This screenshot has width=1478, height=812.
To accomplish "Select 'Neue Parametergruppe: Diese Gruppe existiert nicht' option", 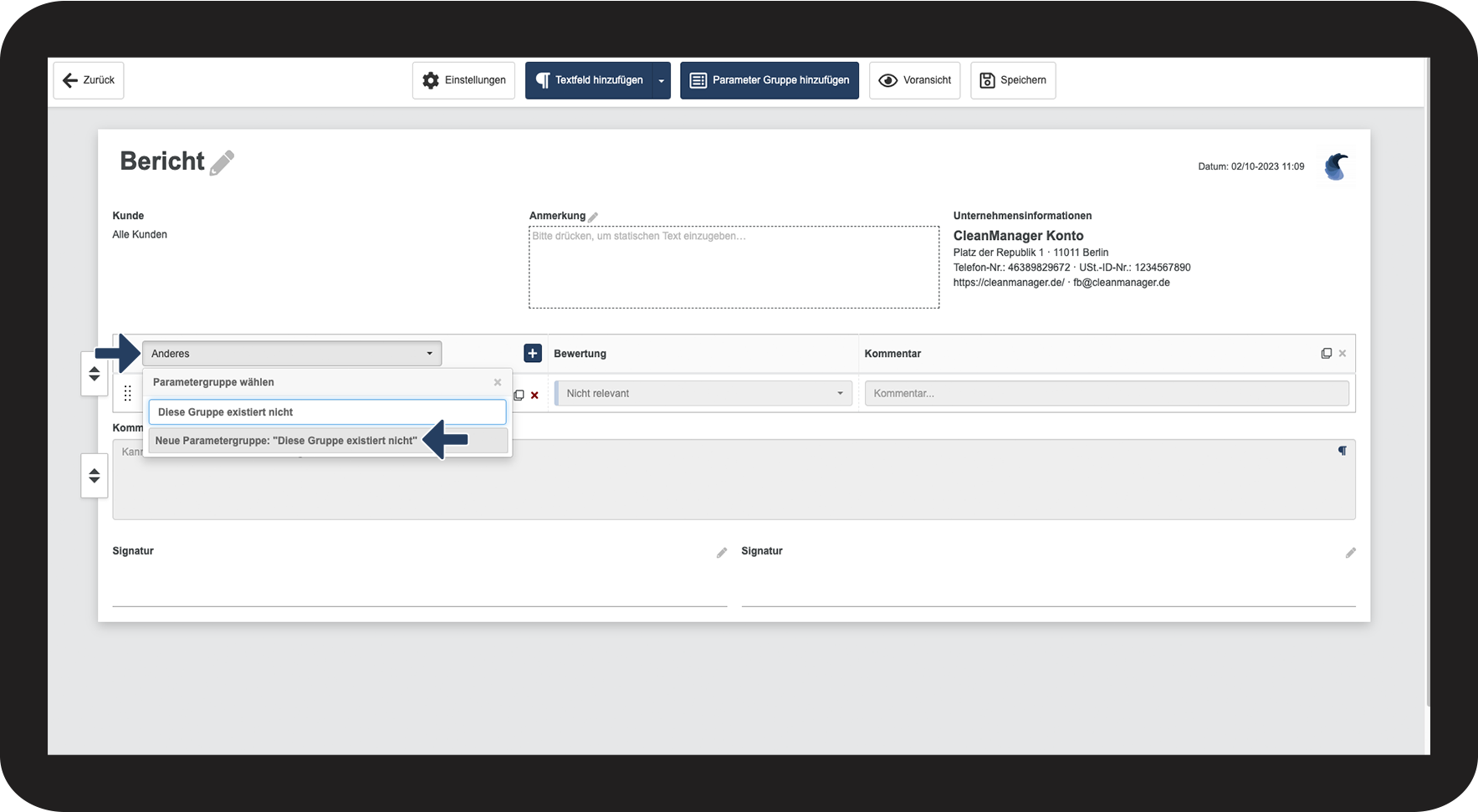I will pos(286,441).
